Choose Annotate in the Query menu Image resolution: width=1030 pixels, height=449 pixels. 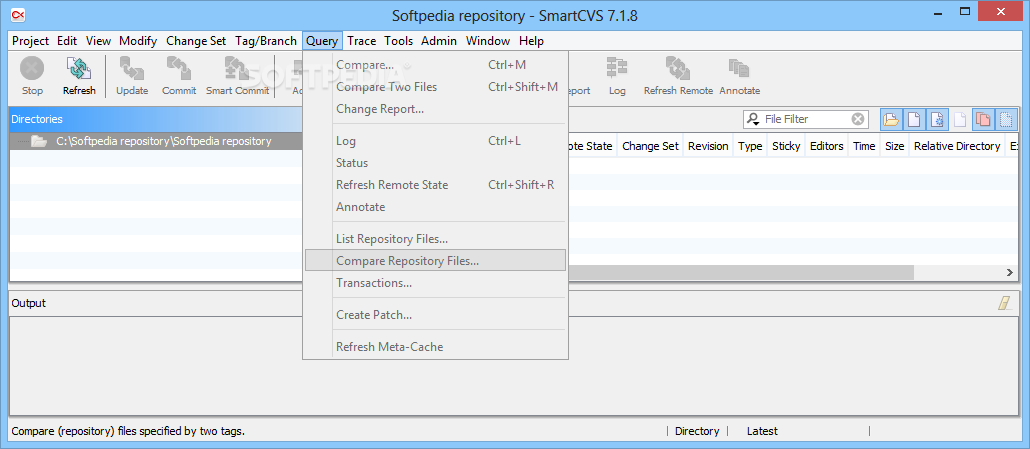click(x=435, y=207)
